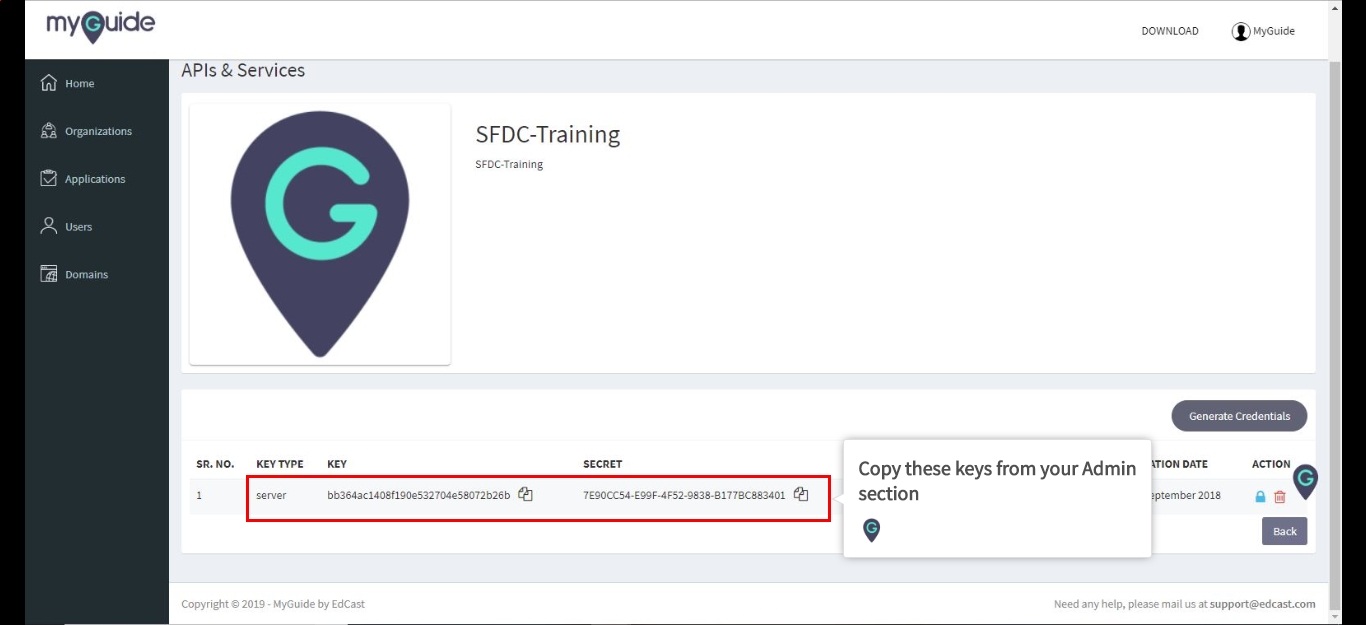Viewport: 1366px width, 625px height.
Task: Click the ACTION column header
Action: [x=1271, y=464]
